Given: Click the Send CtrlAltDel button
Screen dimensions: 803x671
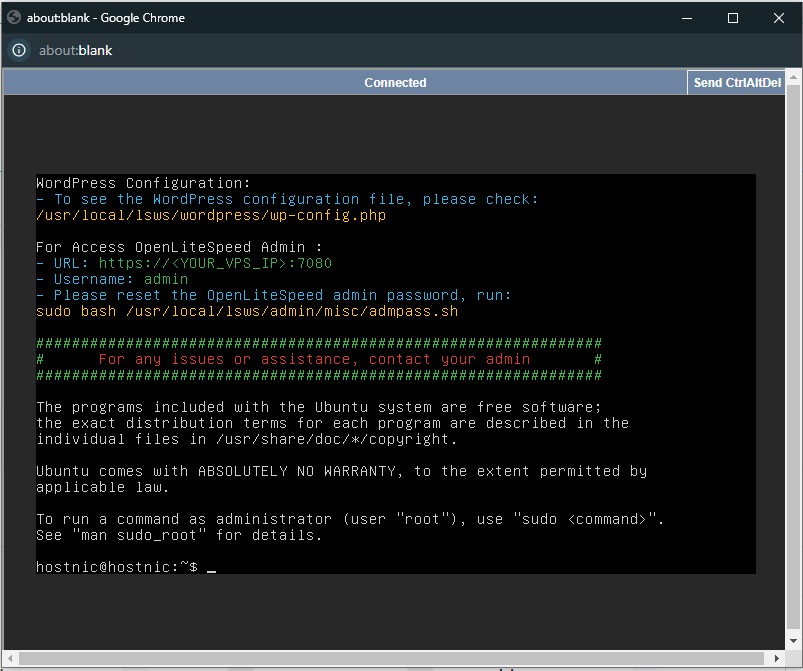Looking at the screenshot, I should click(737, 83).
